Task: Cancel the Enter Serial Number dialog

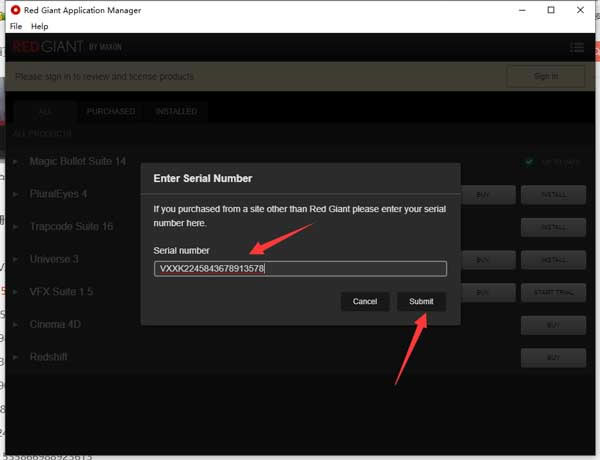Action: [365, 301]
